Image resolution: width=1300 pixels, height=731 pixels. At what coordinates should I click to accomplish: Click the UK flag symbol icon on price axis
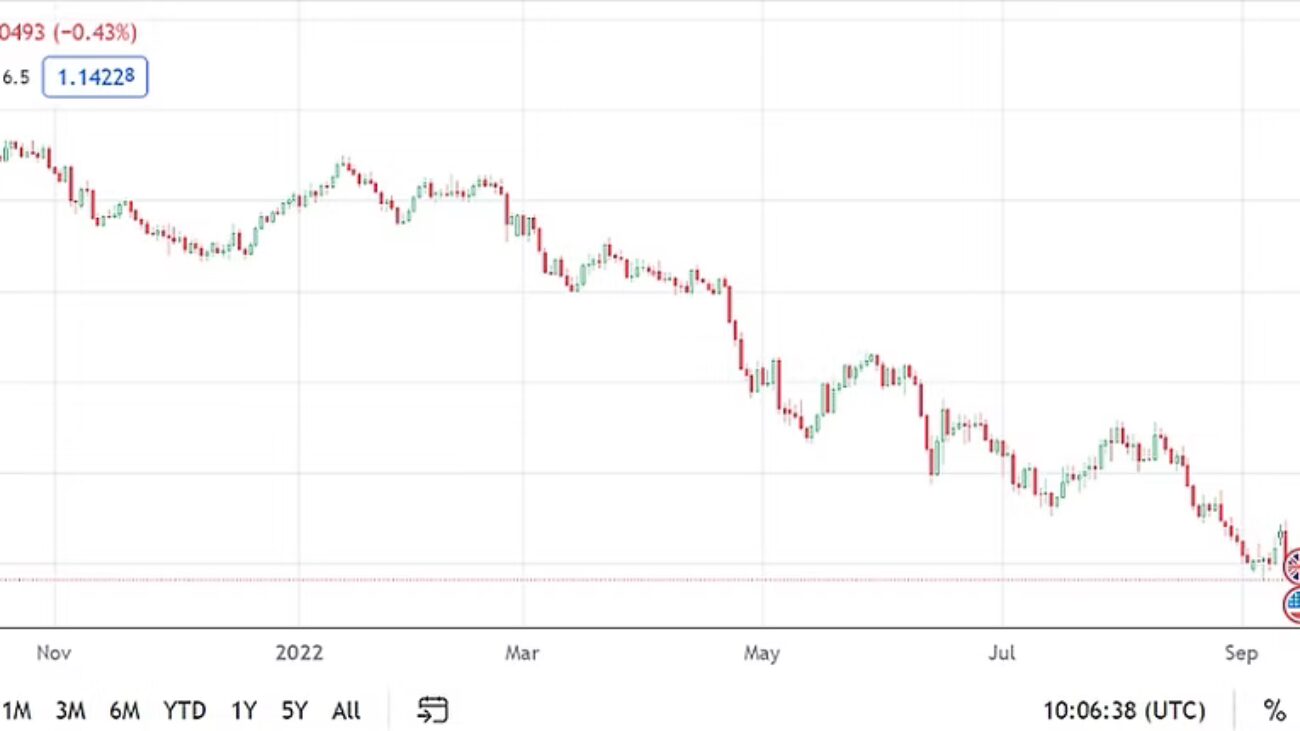pos(1292,566)
